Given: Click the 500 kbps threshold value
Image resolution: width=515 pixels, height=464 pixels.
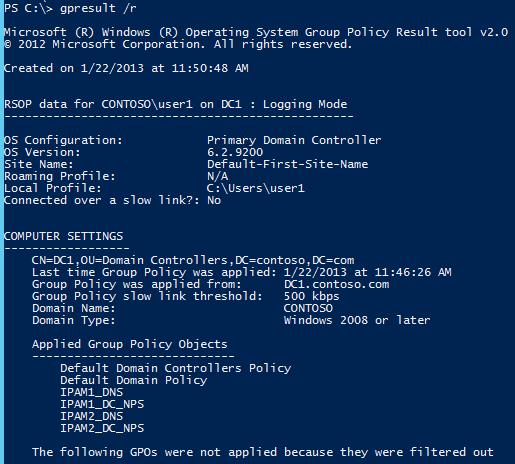Looking at the screenshot, I should tap(311, 296).
